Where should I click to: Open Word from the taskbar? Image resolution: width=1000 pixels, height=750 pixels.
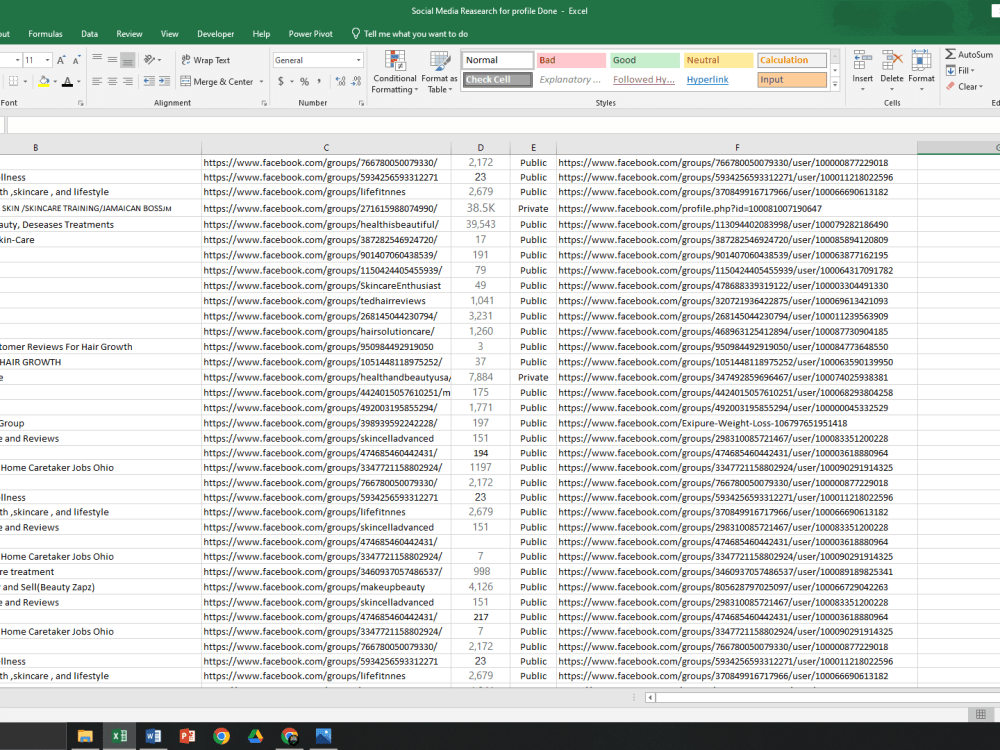click(153, 736)
